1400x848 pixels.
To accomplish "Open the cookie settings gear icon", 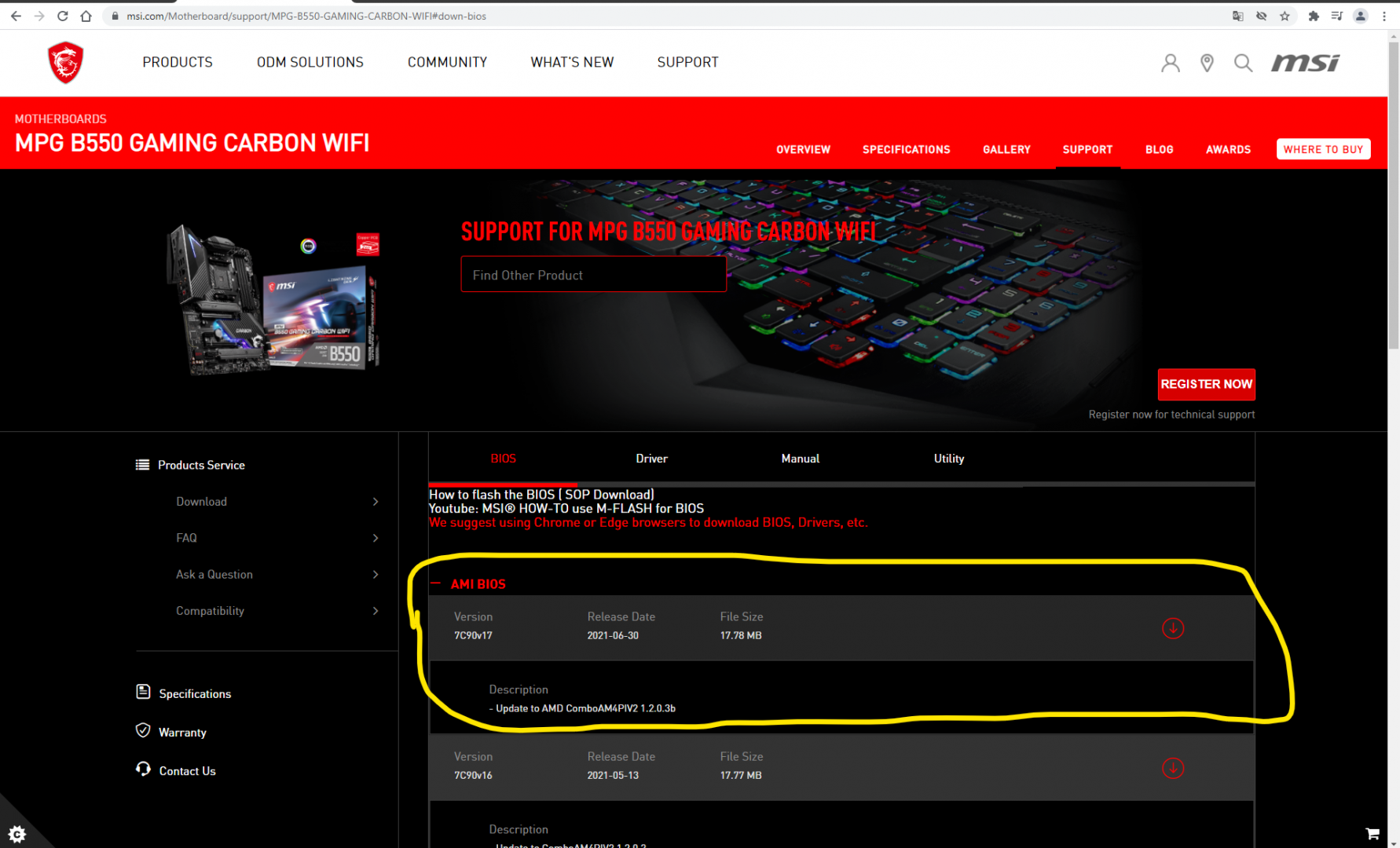I will click(17, 834).
